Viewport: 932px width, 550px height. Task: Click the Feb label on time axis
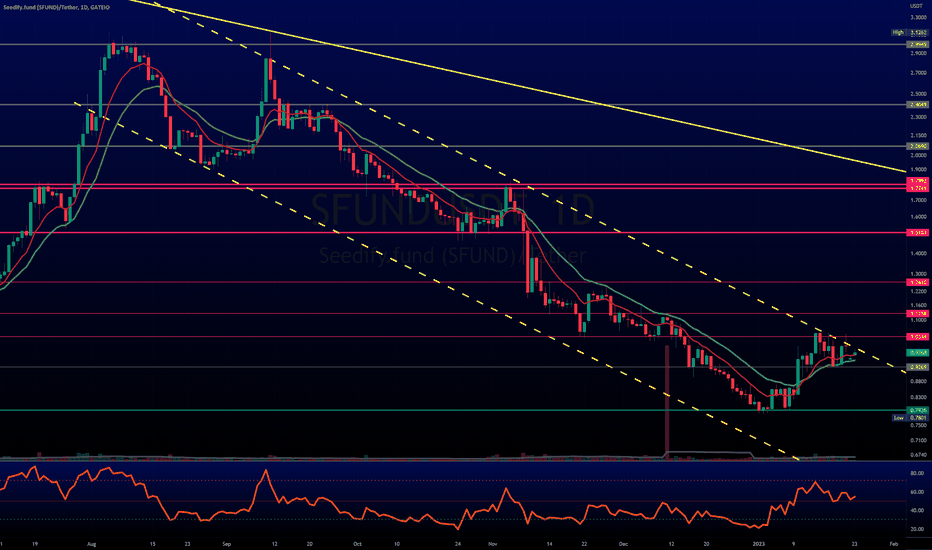click(x=893, y=543)
